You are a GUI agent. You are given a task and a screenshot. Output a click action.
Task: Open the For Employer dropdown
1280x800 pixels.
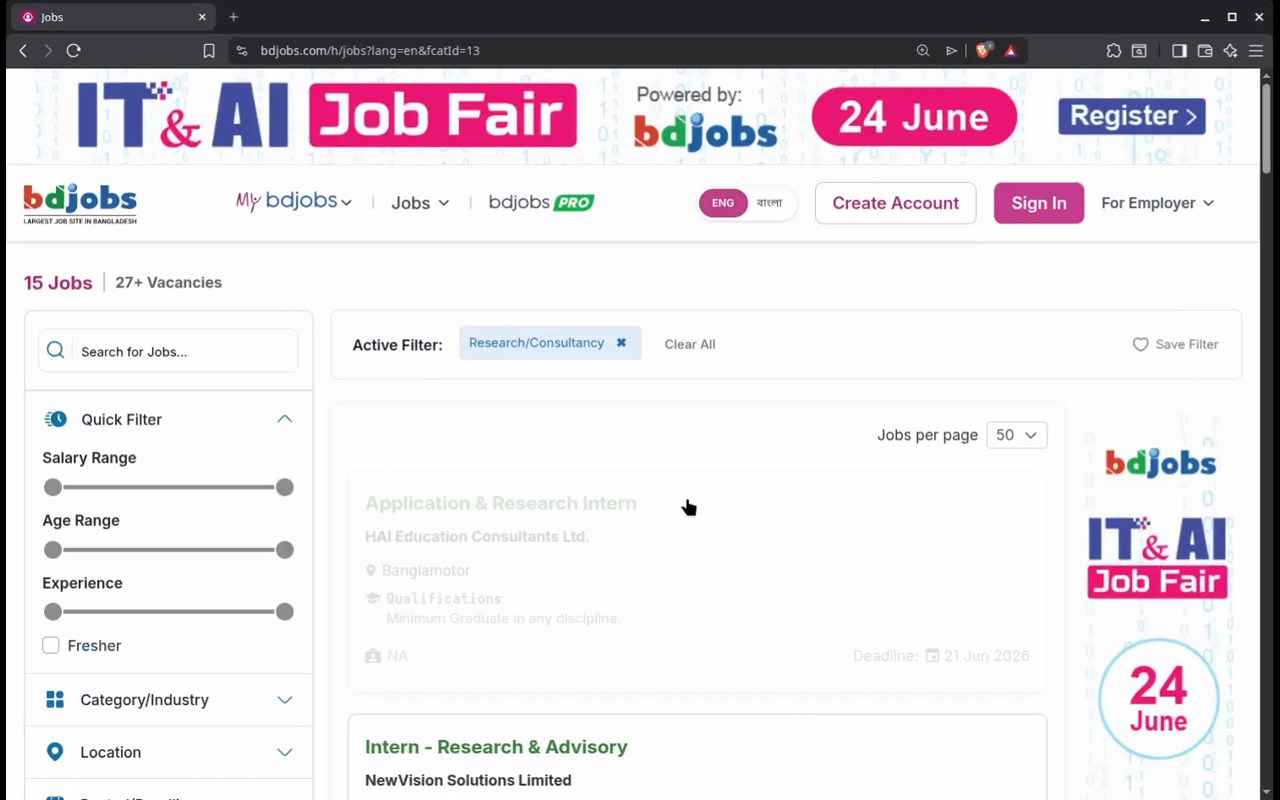pyautogui.click(x=1158, y=203)
